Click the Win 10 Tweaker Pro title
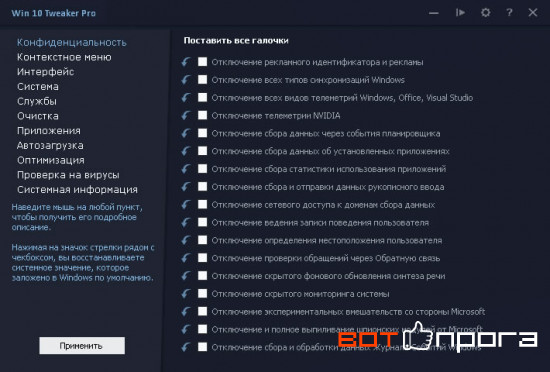 pyautogui.click(x=54, y=13)
